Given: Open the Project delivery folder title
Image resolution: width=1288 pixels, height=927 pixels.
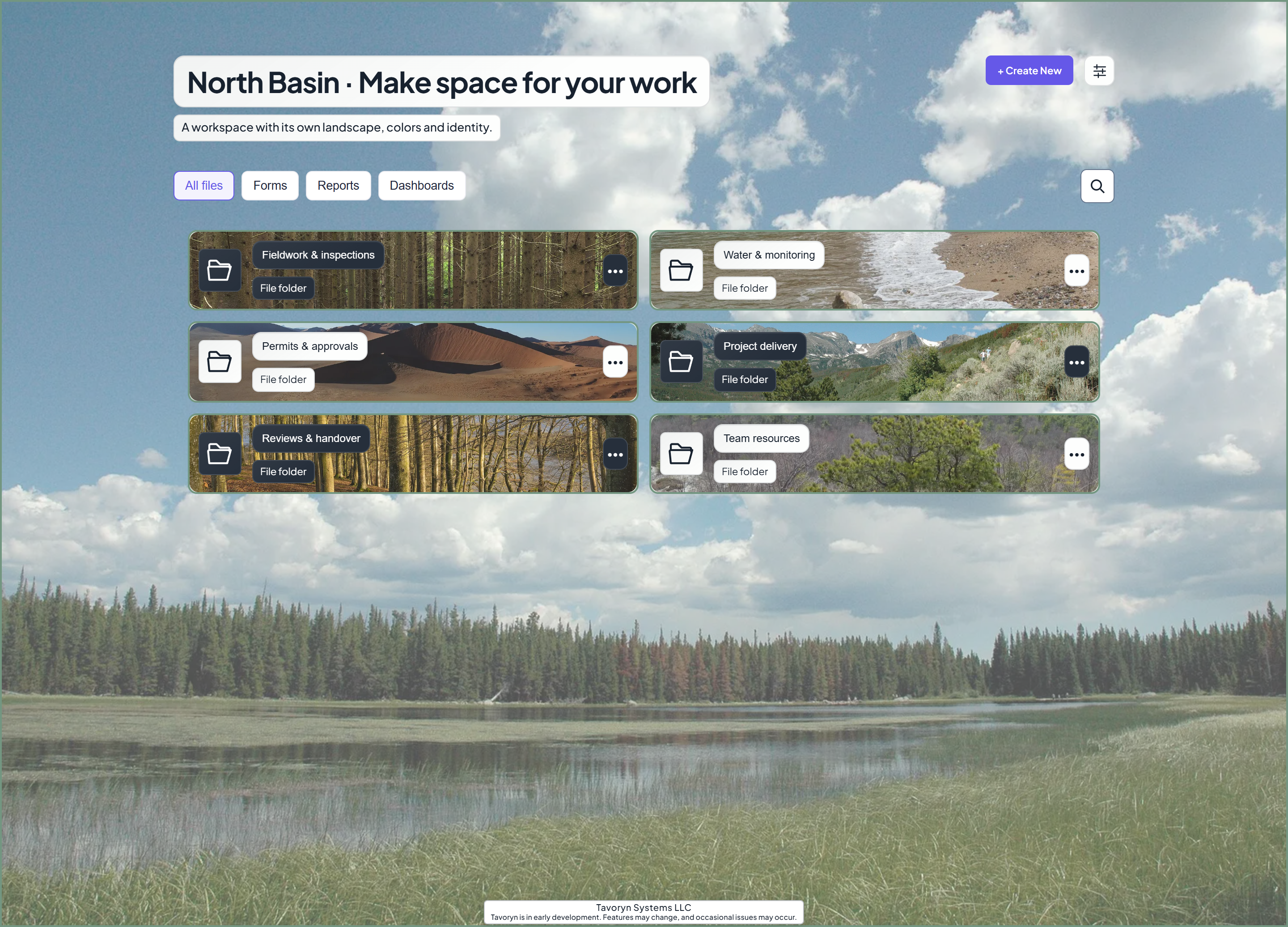Looking at the screenshot, I should (760, 346).
